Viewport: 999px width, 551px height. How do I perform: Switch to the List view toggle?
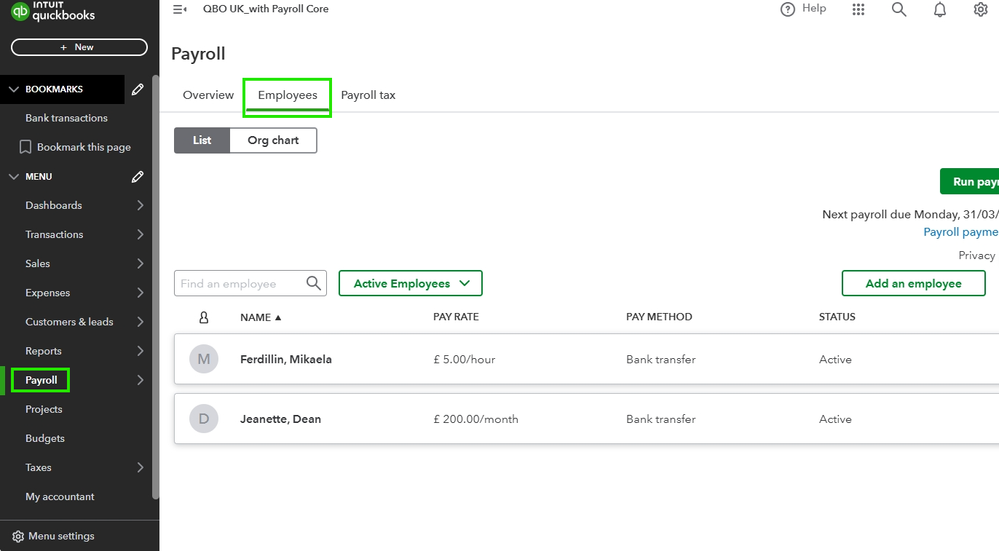[202, 141]
